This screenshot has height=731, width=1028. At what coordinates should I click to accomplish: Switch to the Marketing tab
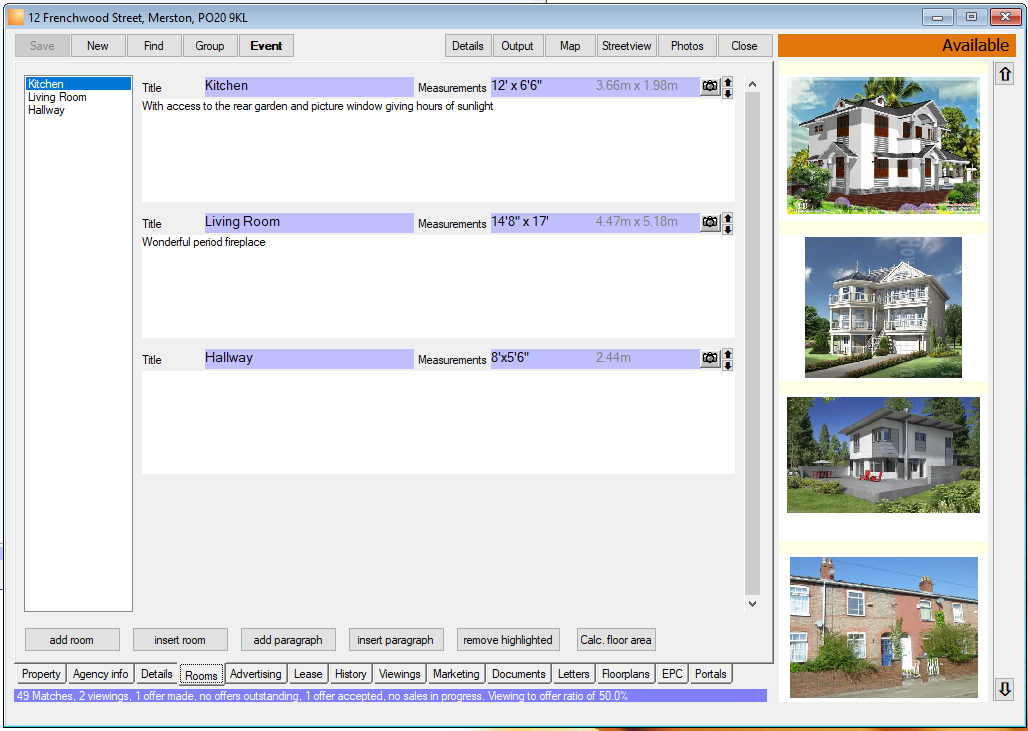pos(456,674)
